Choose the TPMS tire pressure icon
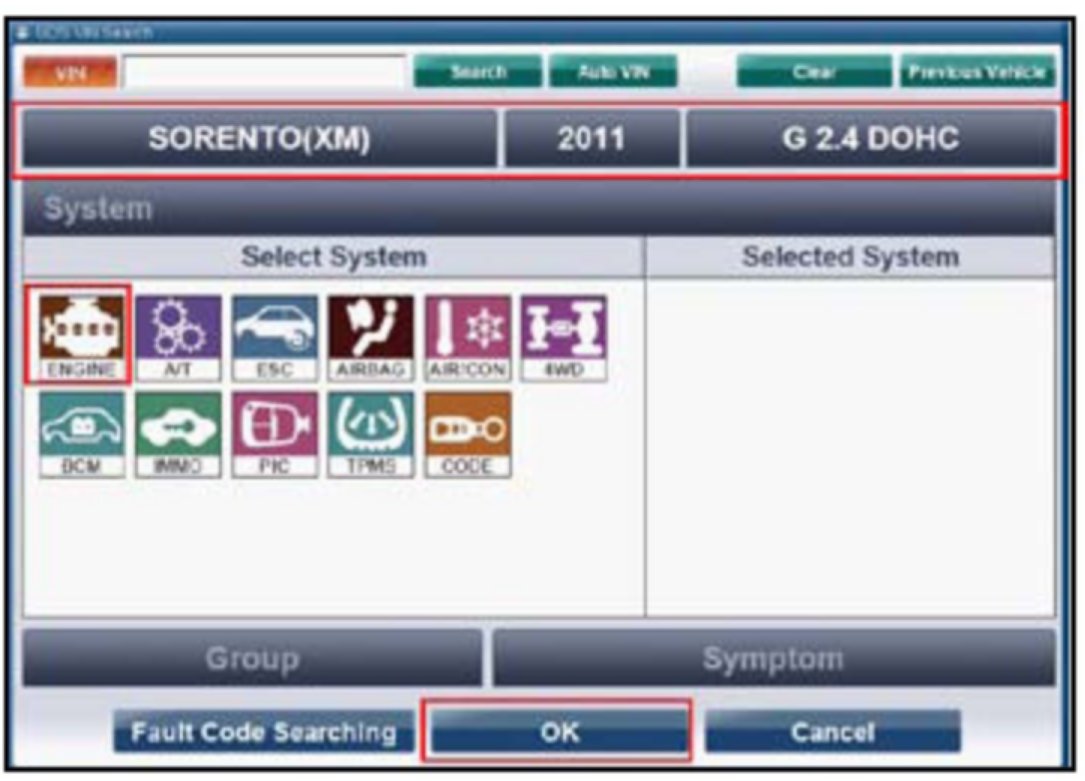This screenshot has height=781, width=1085. [x=370, y=433]
